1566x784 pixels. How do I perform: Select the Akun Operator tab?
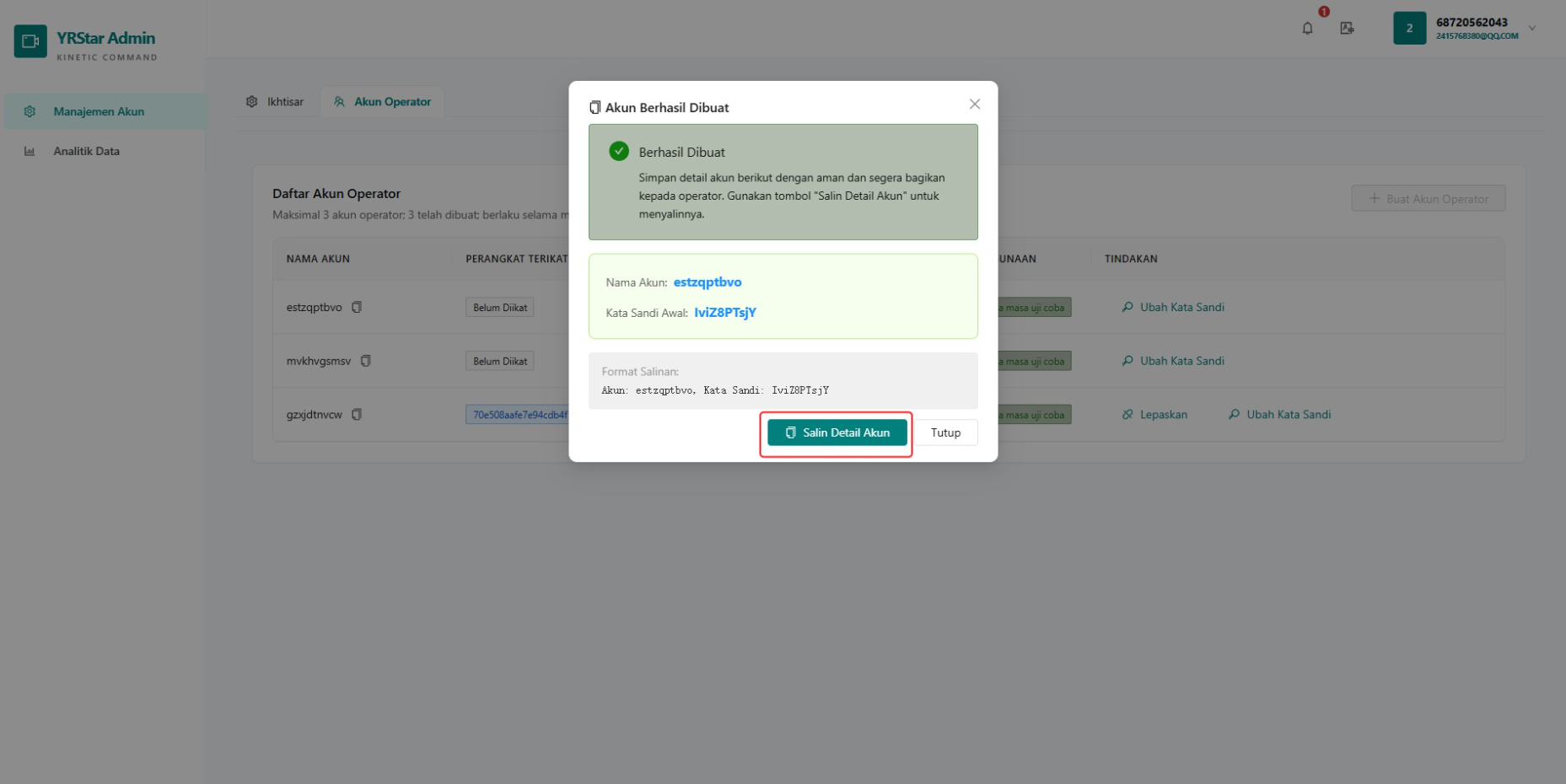coord(382,101)
